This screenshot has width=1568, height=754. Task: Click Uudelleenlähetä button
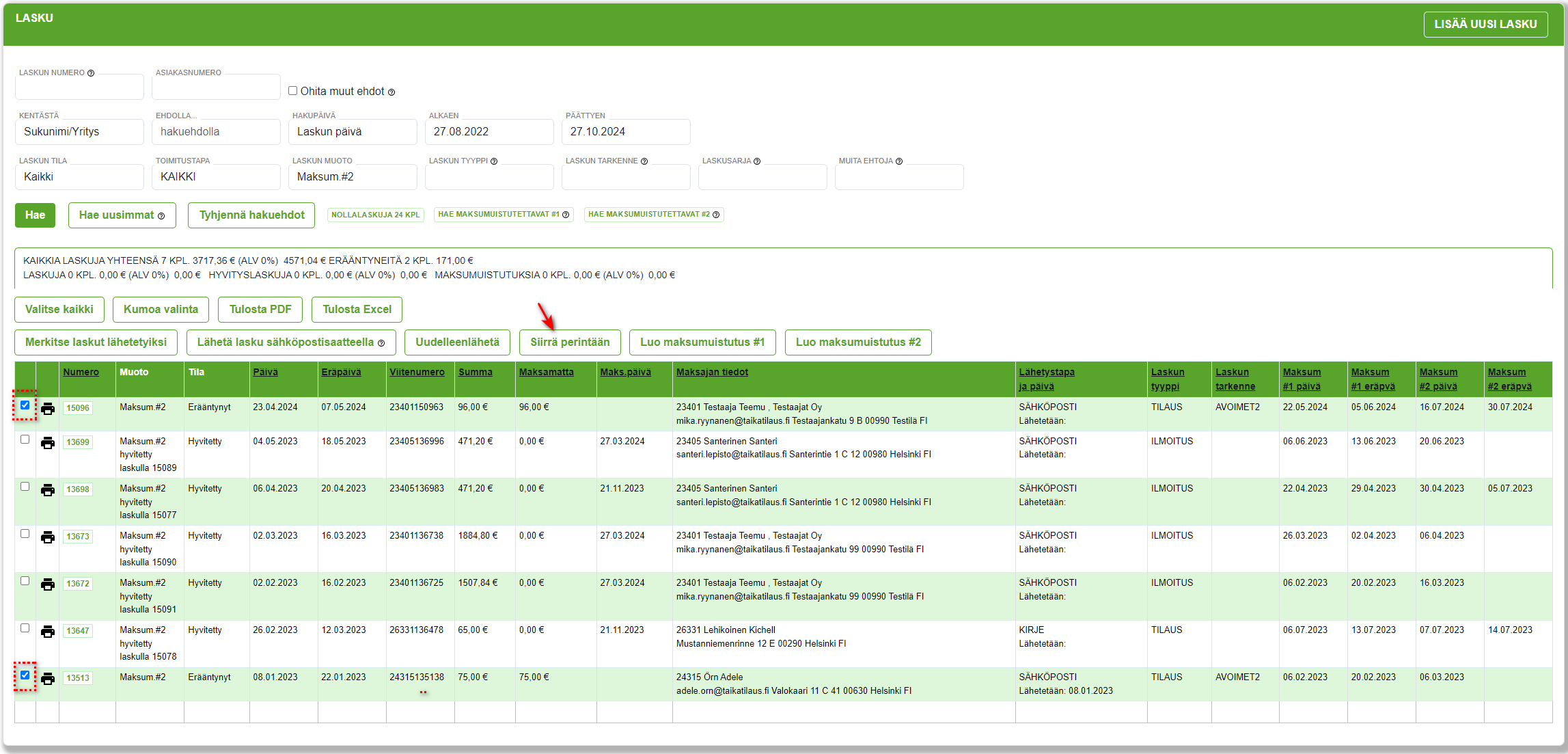[457, 342]
